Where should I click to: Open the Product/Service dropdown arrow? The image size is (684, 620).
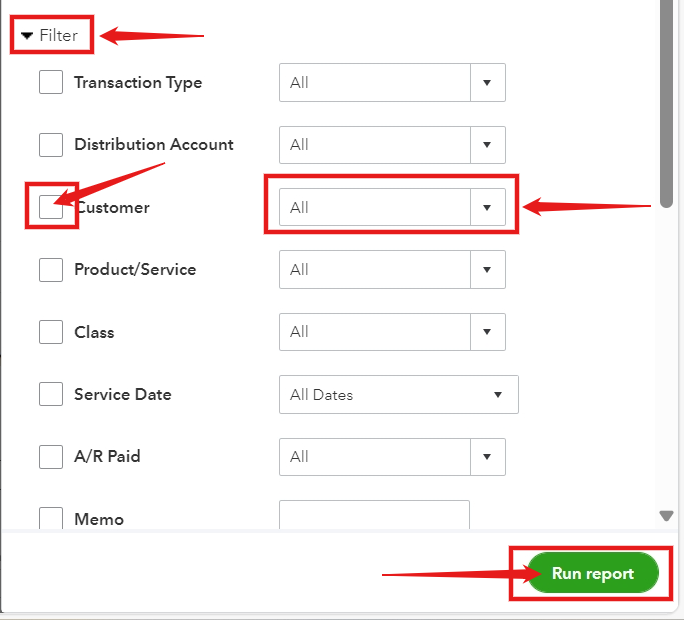(x=488, y=270)
